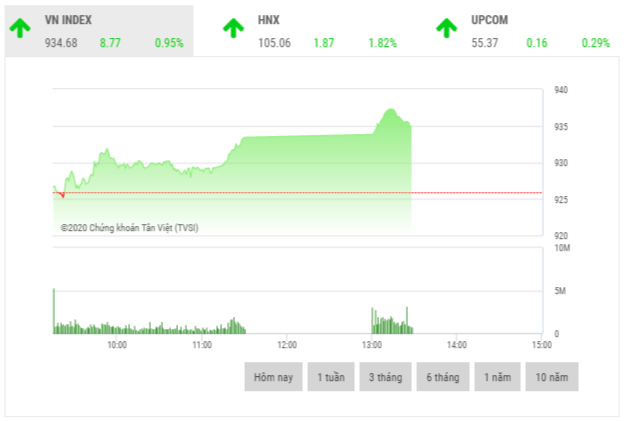Select the VN INDEX tab
Viewport: 626px width, 421px height.
[x=100, y=30]
